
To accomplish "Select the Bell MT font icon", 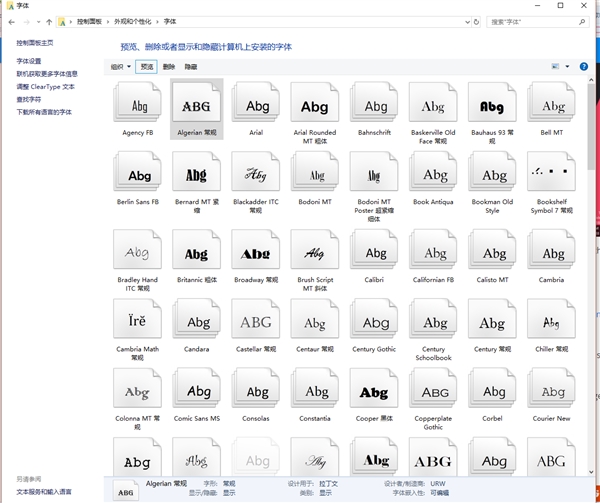I will 551,103.
